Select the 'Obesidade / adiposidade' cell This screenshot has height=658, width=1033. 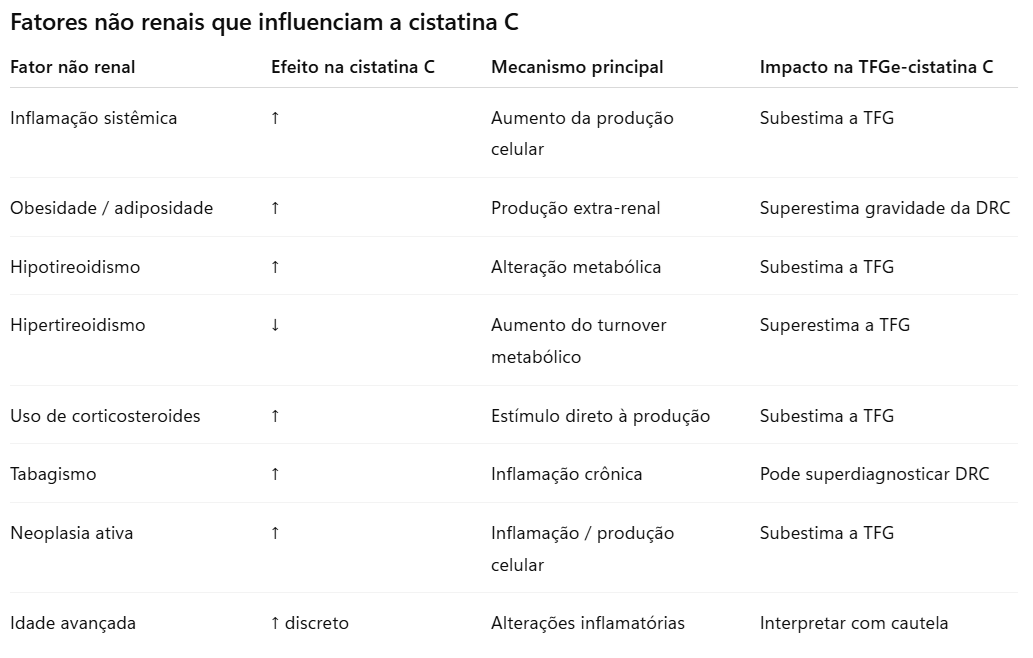[112, 208]
